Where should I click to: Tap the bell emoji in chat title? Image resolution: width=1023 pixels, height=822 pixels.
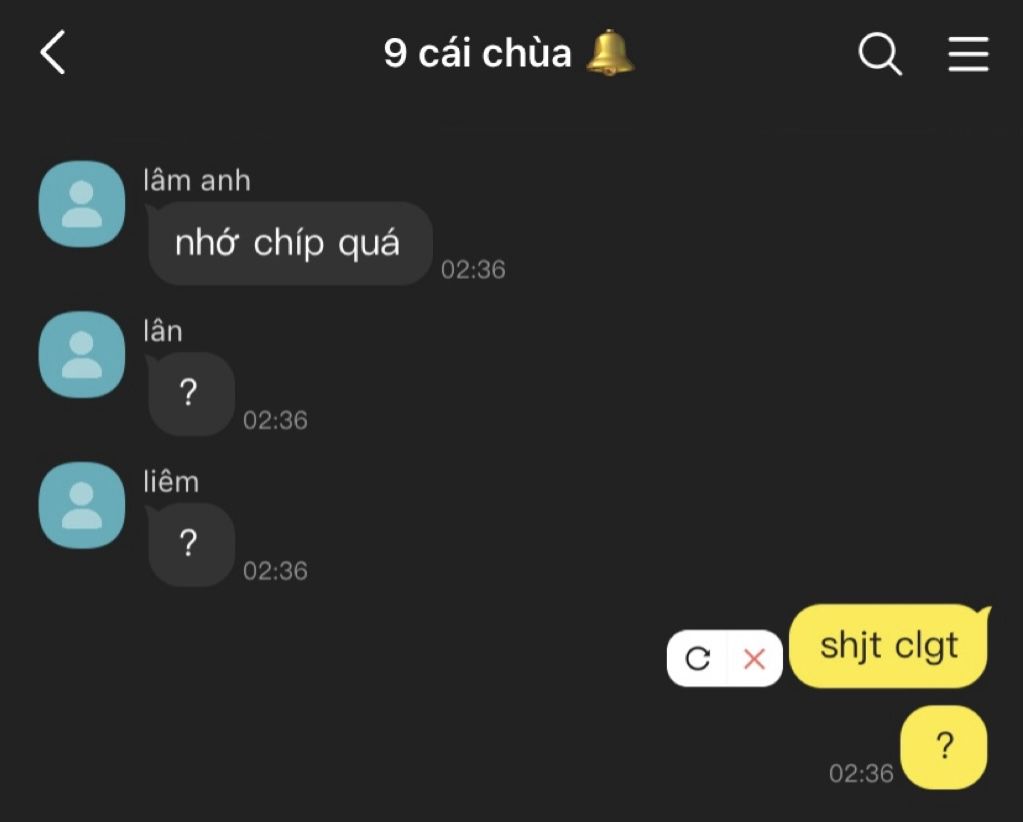point(610,52)
